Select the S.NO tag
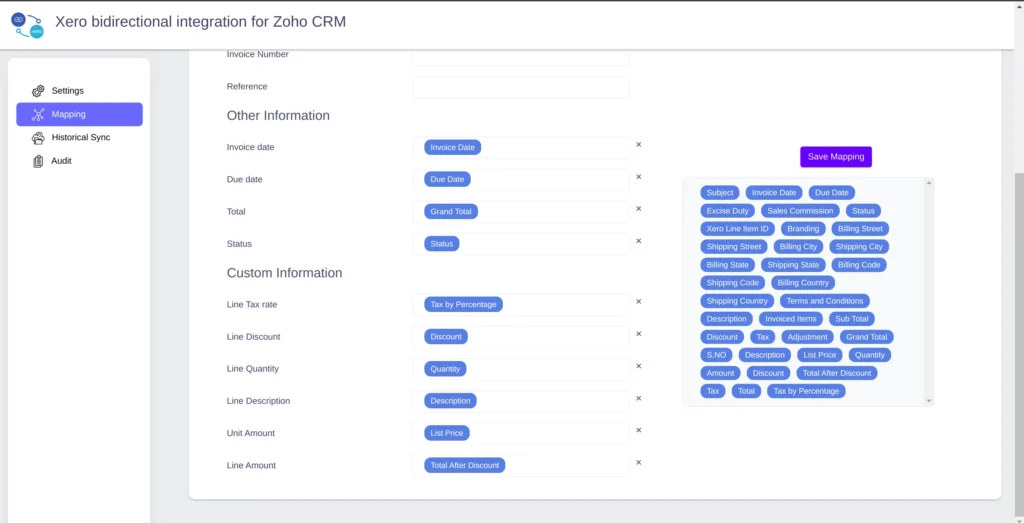This screenshot has width=1024, height=523. [x=716, y=355]
